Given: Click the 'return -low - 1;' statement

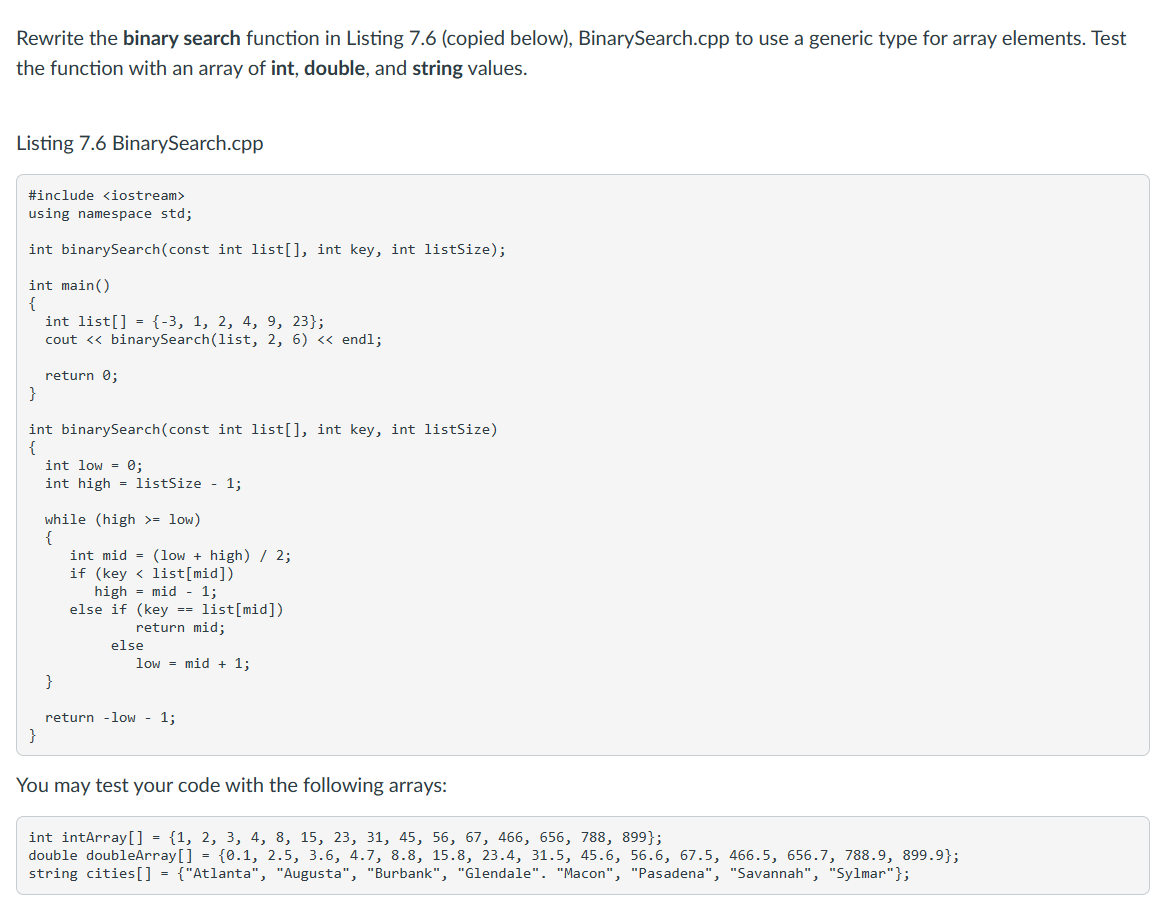Looking at the screenshot, I should click(110, 718).
